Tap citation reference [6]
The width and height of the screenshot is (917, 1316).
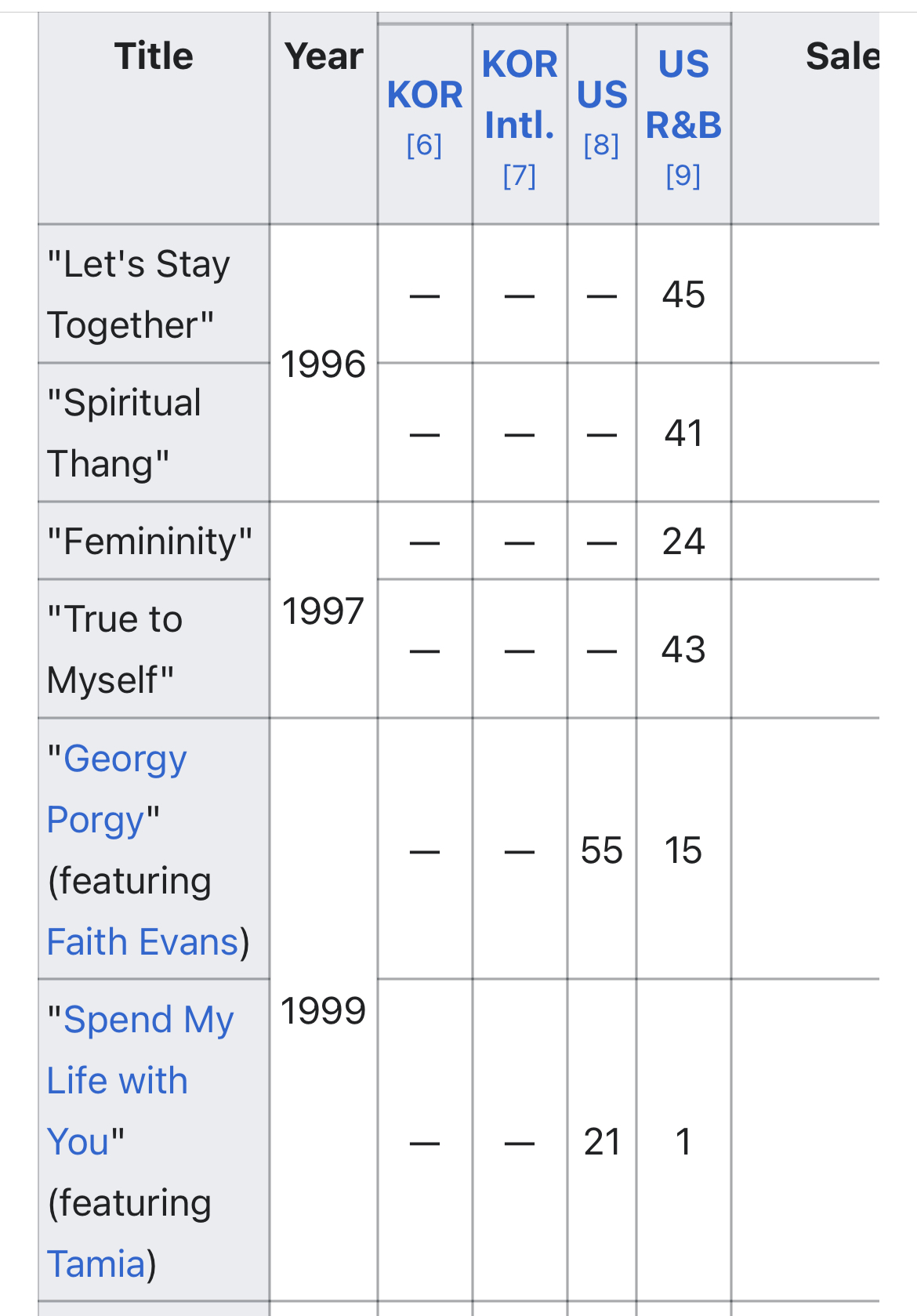[424, 145]
